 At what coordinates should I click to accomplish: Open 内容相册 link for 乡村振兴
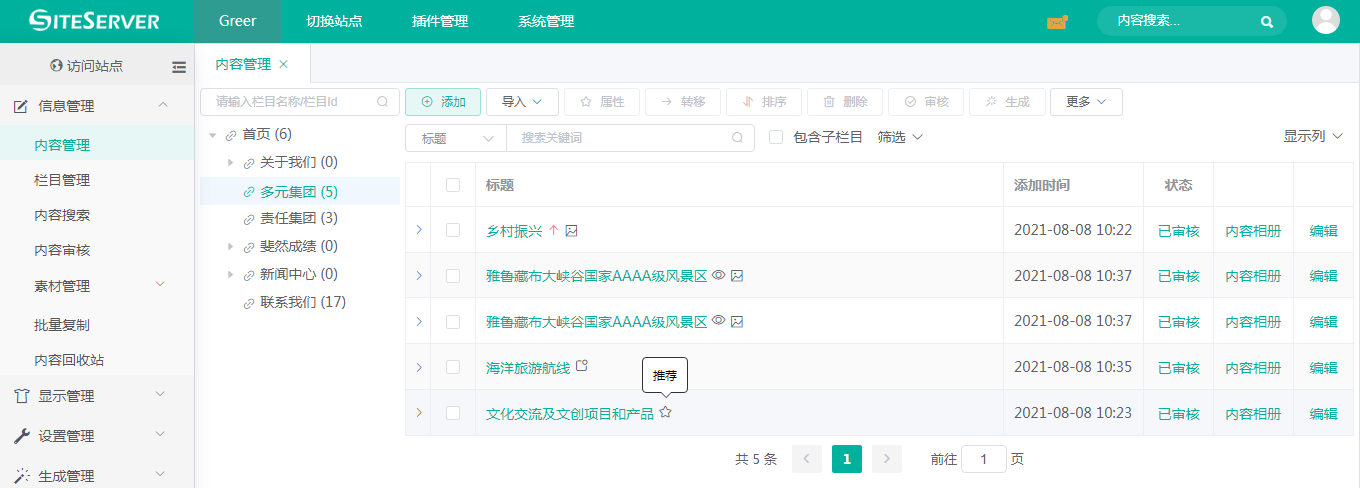coord(1253,231)
